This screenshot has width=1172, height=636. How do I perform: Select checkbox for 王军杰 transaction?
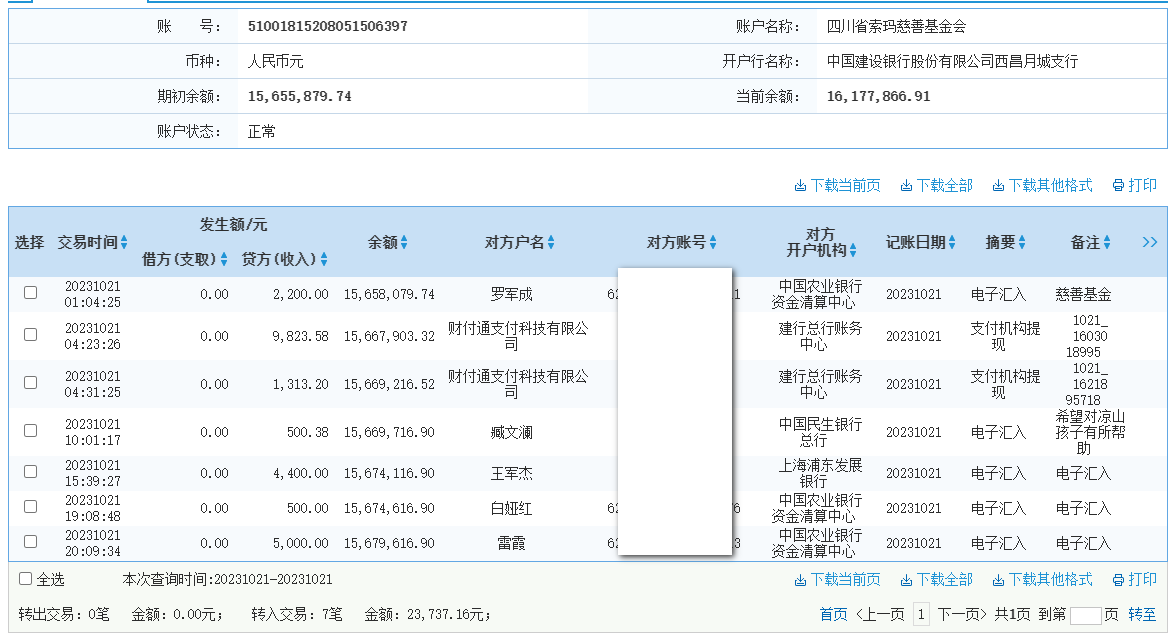pos(31,472)
